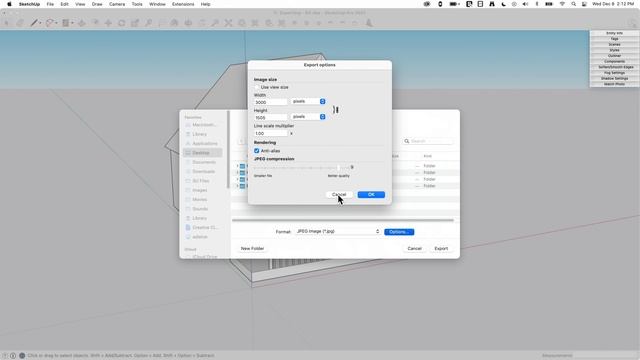Open the Width units pixels dropdown

click(x=308, y=101)
